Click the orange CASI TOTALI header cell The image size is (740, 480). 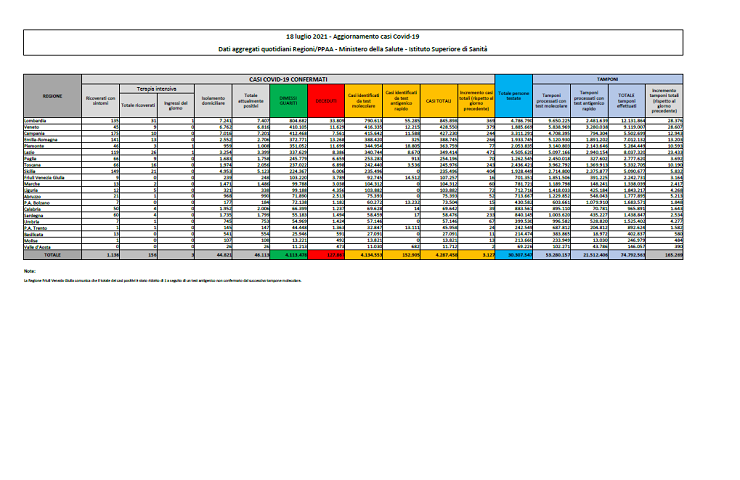coord(438,100)
